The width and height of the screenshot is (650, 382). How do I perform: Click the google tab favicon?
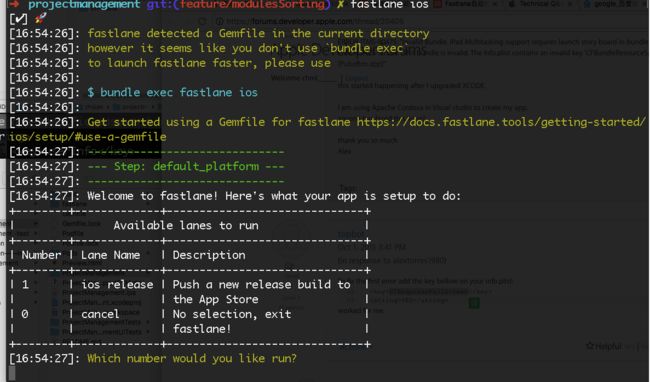click(x=587, y=5)
